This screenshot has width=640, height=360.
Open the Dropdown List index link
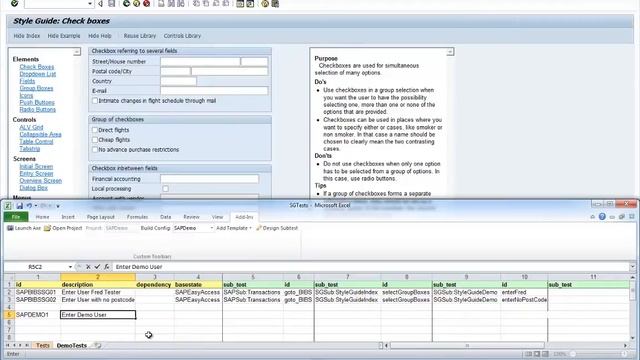point(38,74)
